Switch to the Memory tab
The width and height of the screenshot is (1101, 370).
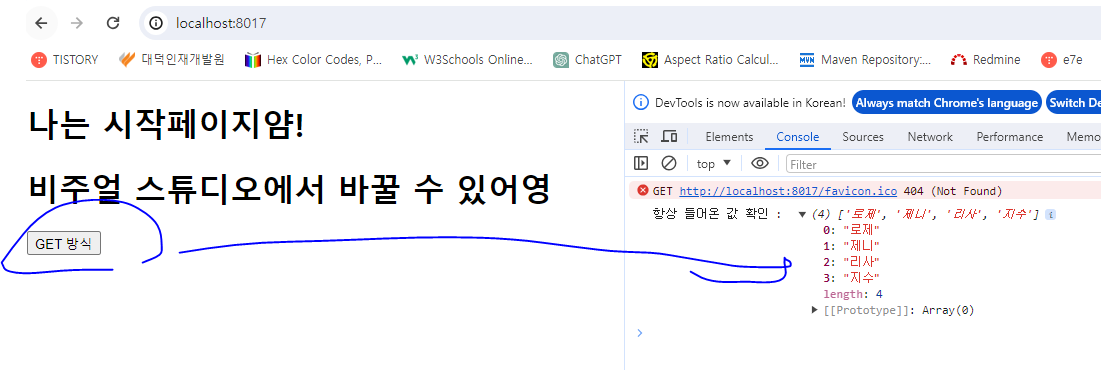(1083, 137)
